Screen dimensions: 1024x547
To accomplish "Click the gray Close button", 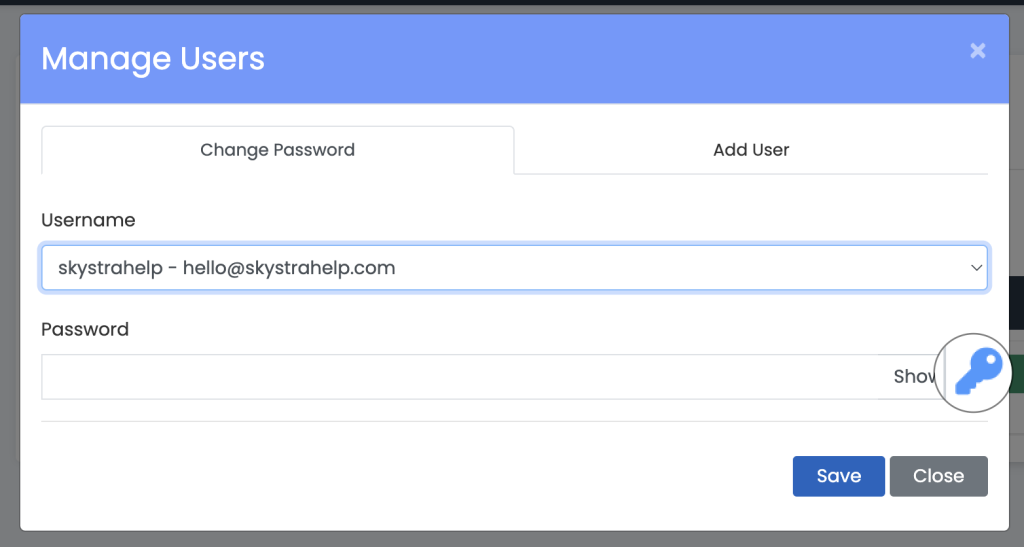I will click(x=938, y=476).
